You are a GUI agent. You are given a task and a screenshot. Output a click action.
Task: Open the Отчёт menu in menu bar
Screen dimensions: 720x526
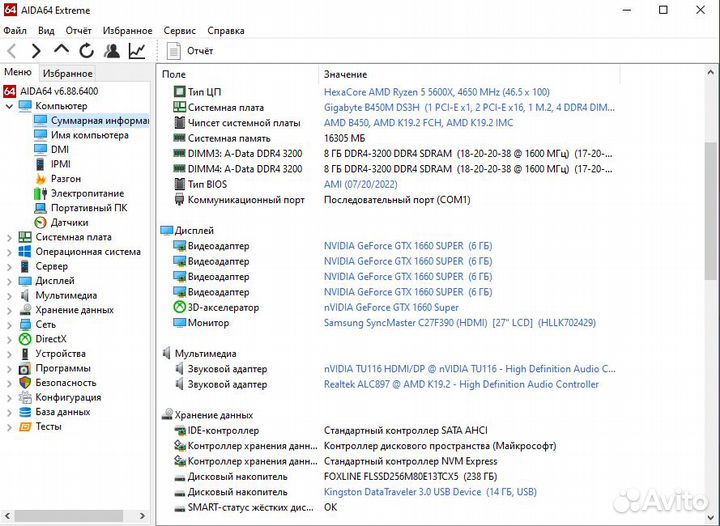point(79,31)
